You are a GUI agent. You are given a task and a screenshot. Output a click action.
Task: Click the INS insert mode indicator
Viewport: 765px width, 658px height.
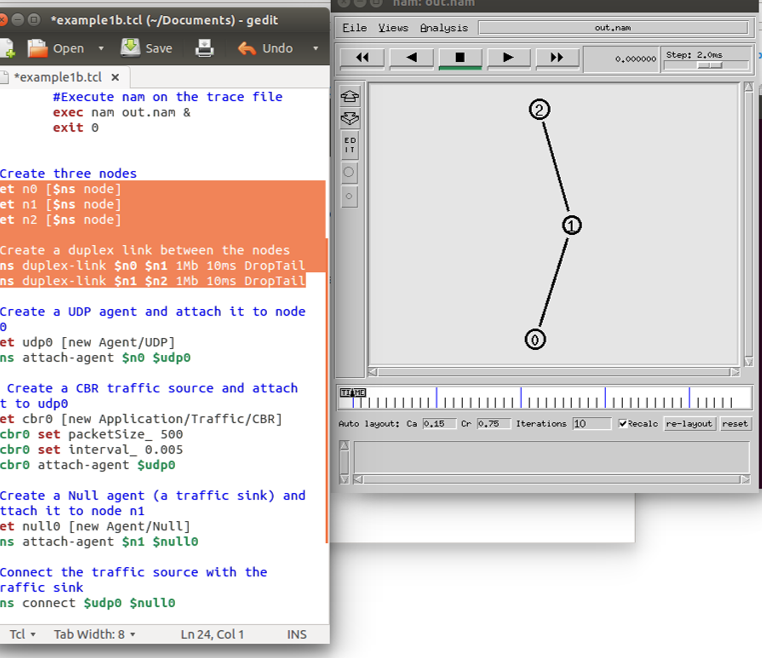coord(297,634)
